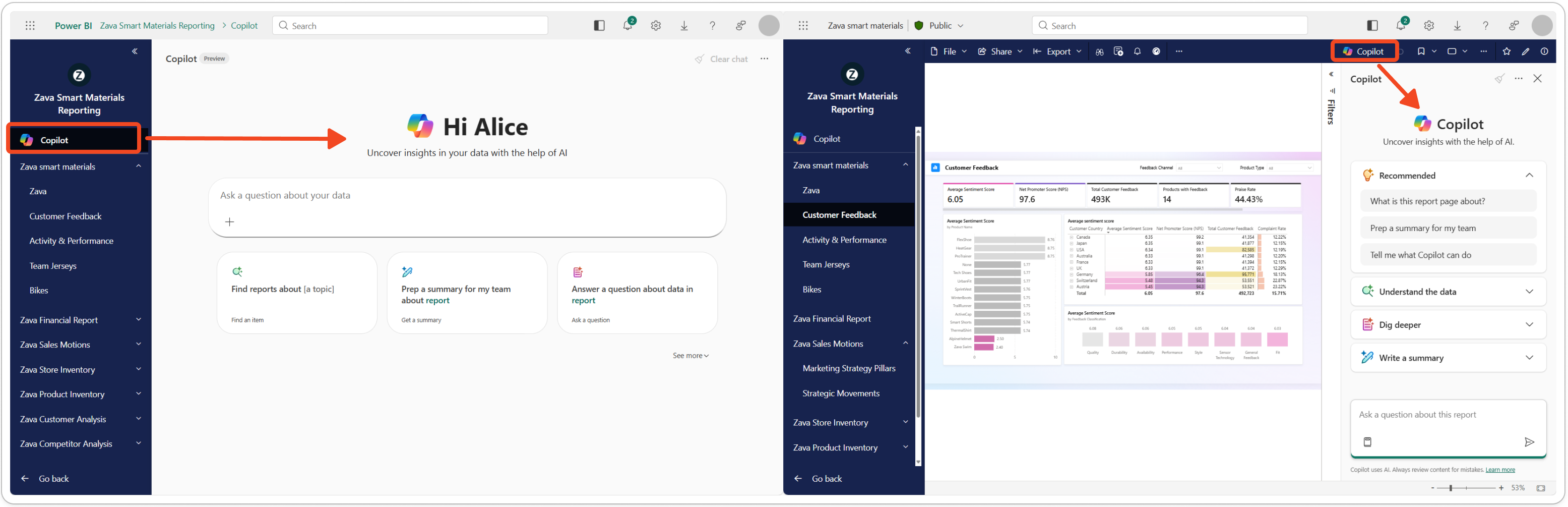Open Marketing Strategy Pillars page

(849, 368)
